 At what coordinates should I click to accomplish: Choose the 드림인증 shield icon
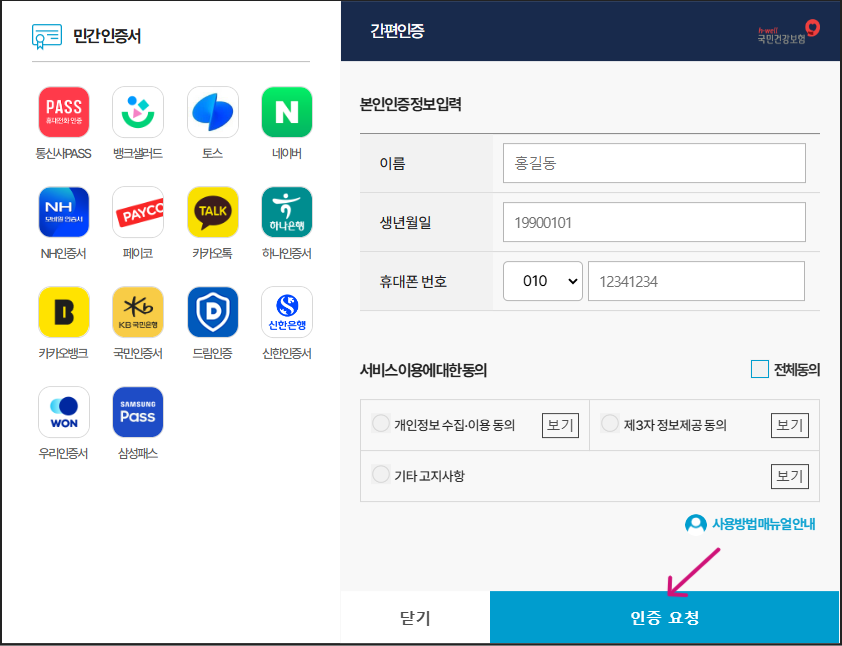(x=212, y=311)
